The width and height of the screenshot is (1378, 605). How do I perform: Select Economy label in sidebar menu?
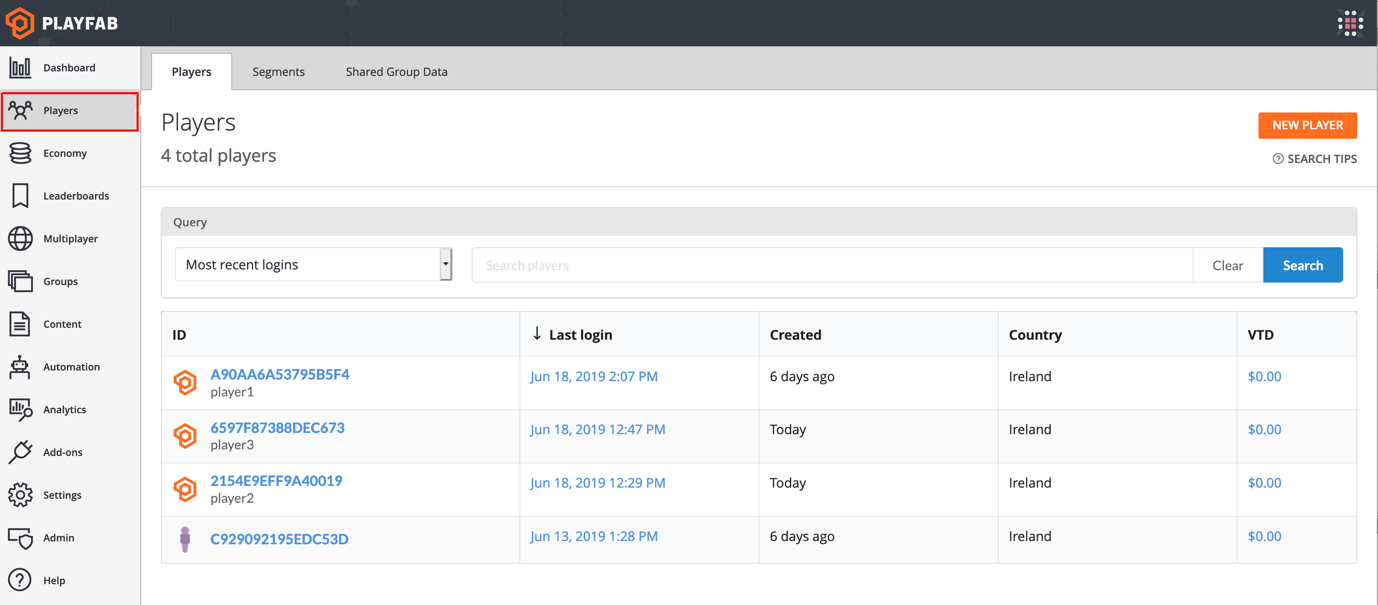click(65, 153)
